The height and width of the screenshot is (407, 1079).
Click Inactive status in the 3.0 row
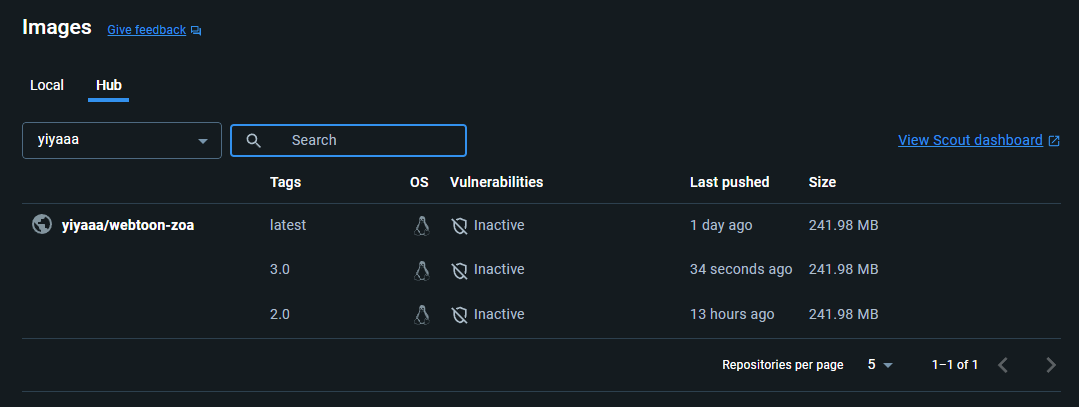point(499,269)
